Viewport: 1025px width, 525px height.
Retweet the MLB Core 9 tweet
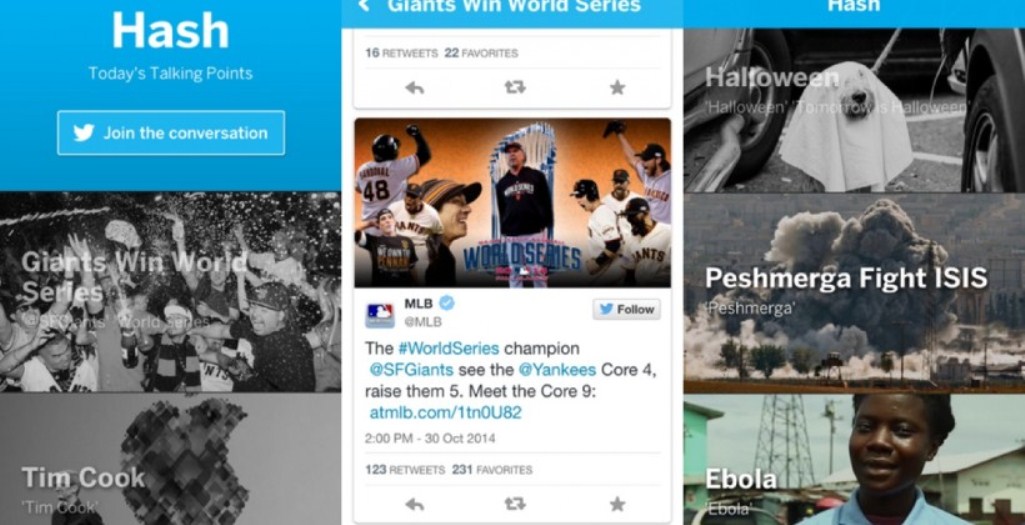pyautogui.click(x=515, y=503)
